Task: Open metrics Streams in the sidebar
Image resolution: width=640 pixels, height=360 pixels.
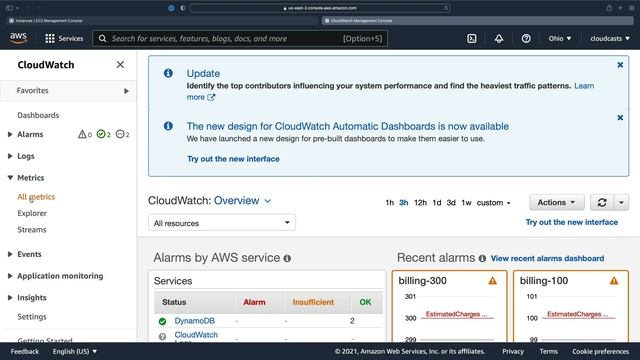Action: pyautogui.click(x=32, y=229)
